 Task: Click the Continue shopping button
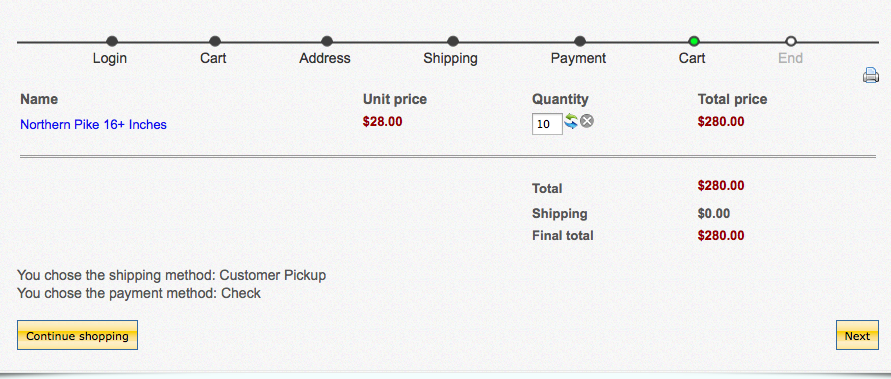[x=77, y=335]
